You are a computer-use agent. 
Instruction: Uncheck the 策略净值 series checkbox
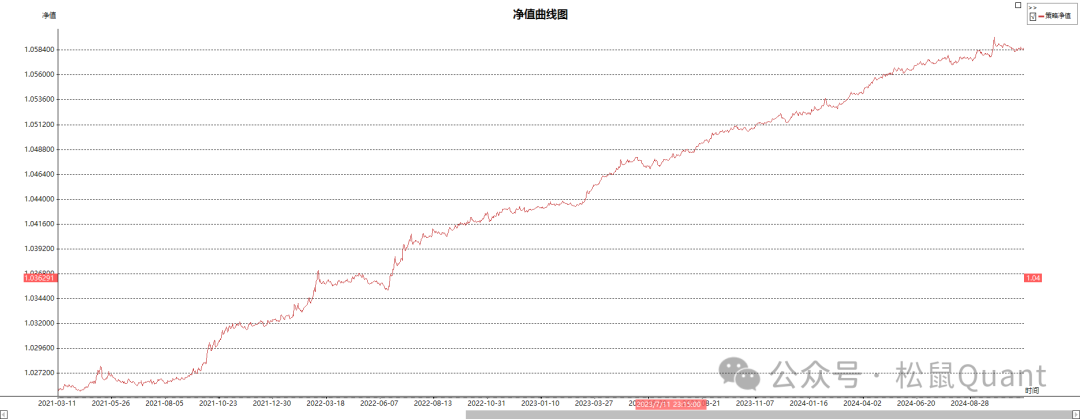point(1032,16)
